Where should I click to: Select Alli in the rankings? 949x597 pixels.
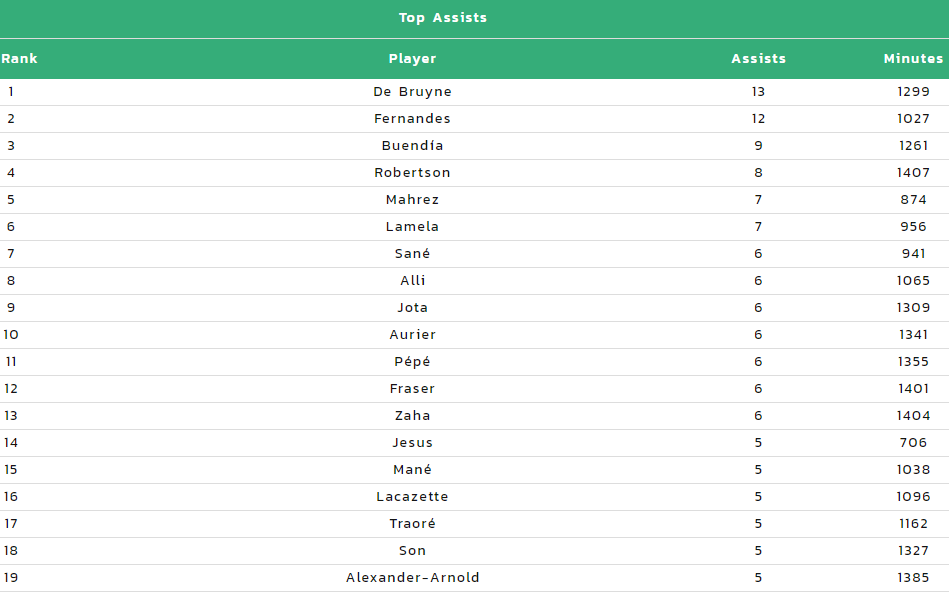pyautogui.click(x=412, y=280)
